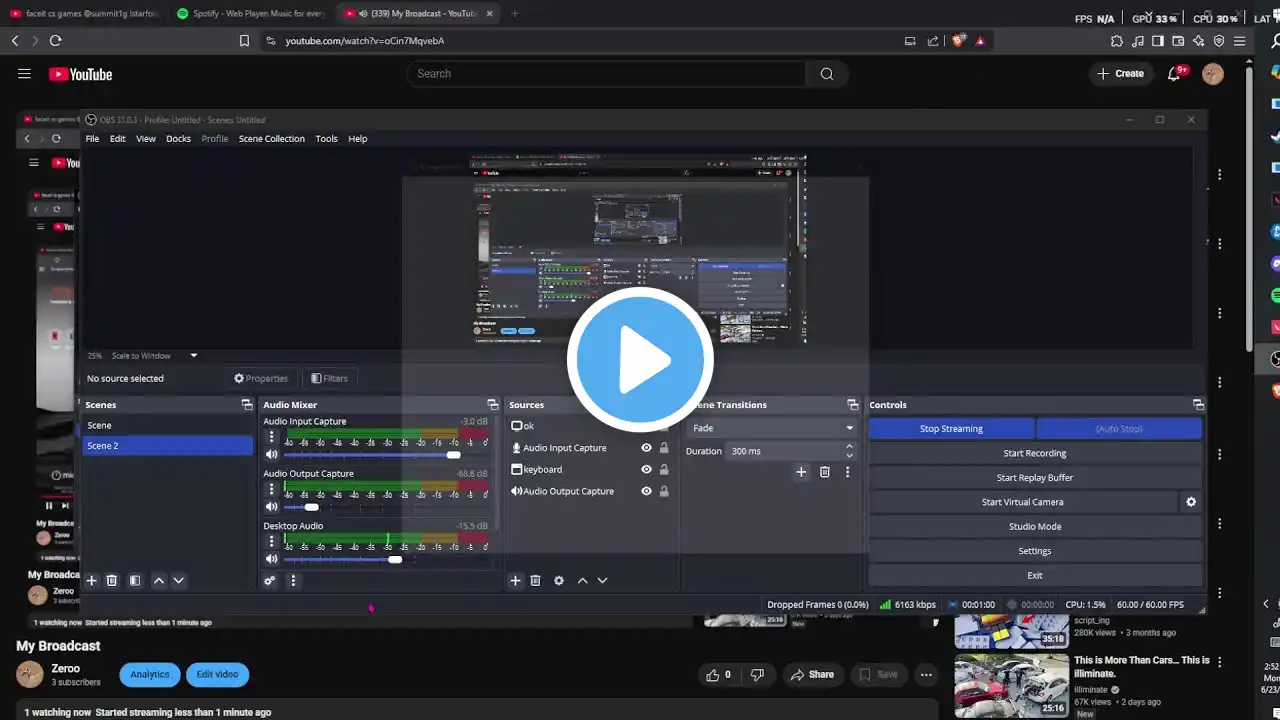This screenshot has height=720, width=1280.
Task: Click the YouTube search magnifier button
Action: [827, 74]
